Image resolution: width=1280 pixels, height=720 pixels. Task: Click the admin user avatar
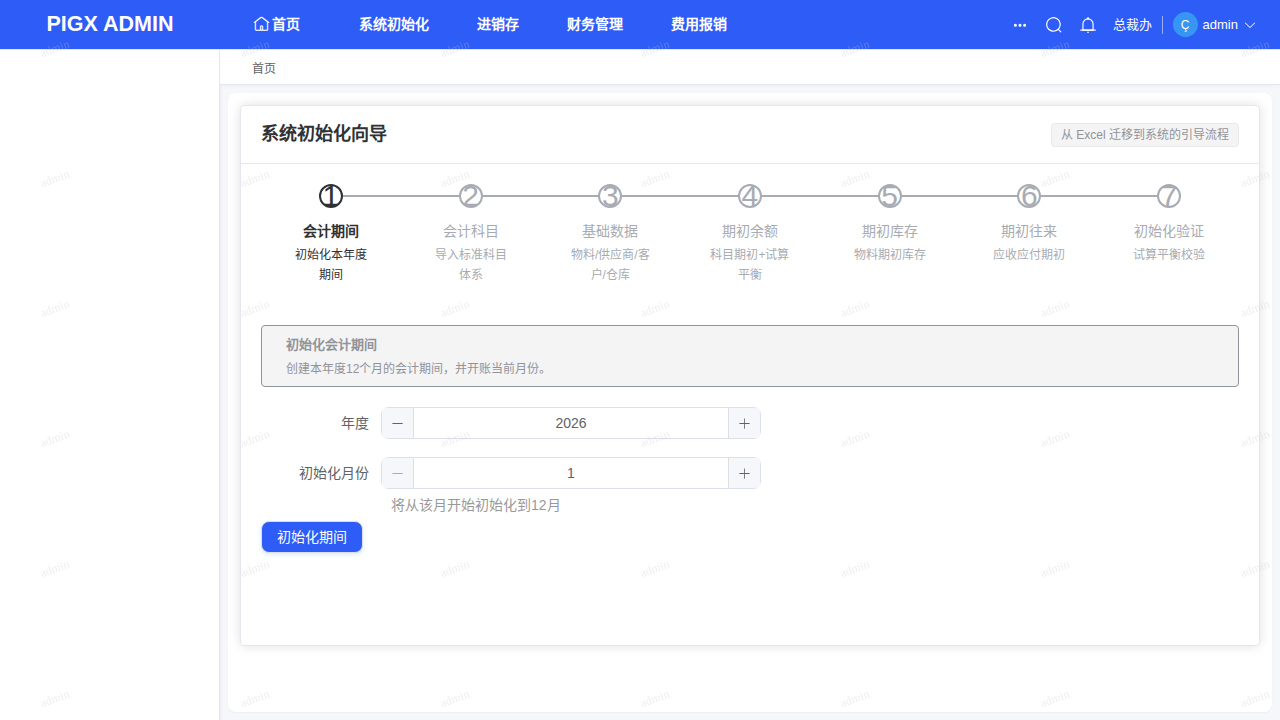(x=1185, y=25)
